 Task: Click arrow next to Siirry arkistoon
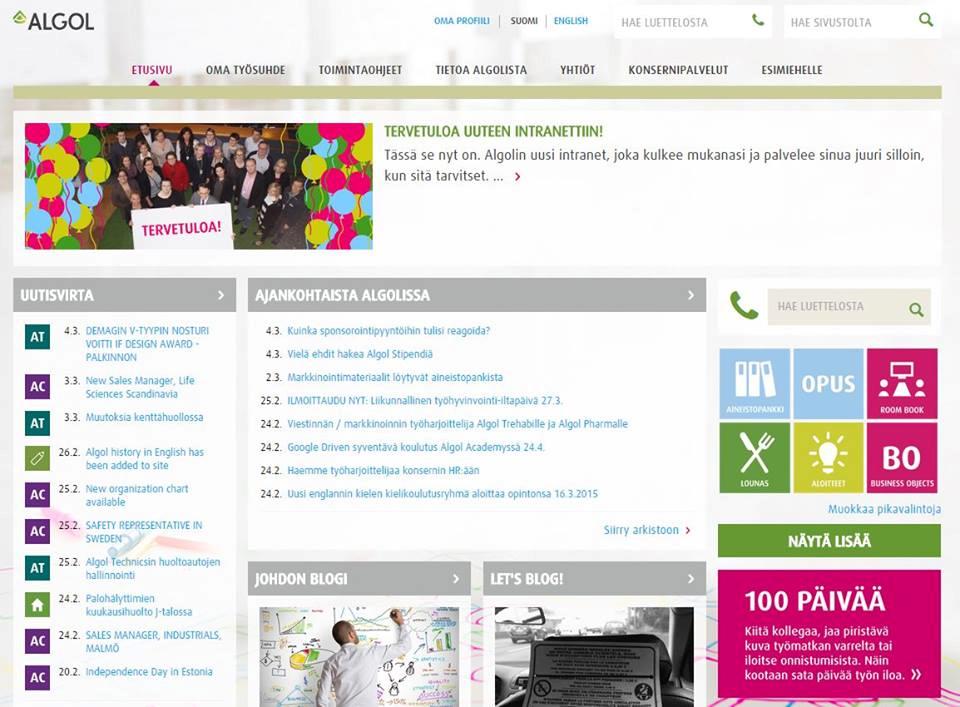(688, 530)
